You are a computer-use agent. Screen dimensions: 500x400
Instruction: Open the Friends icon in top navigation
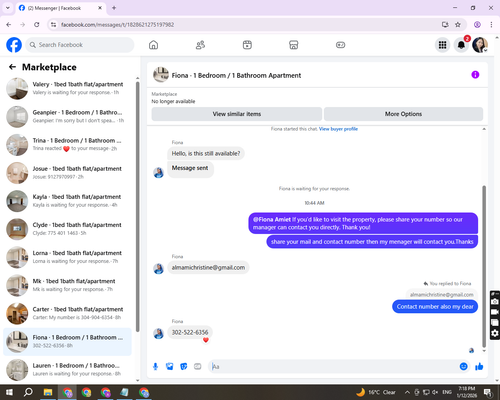[x=200, y=45]
